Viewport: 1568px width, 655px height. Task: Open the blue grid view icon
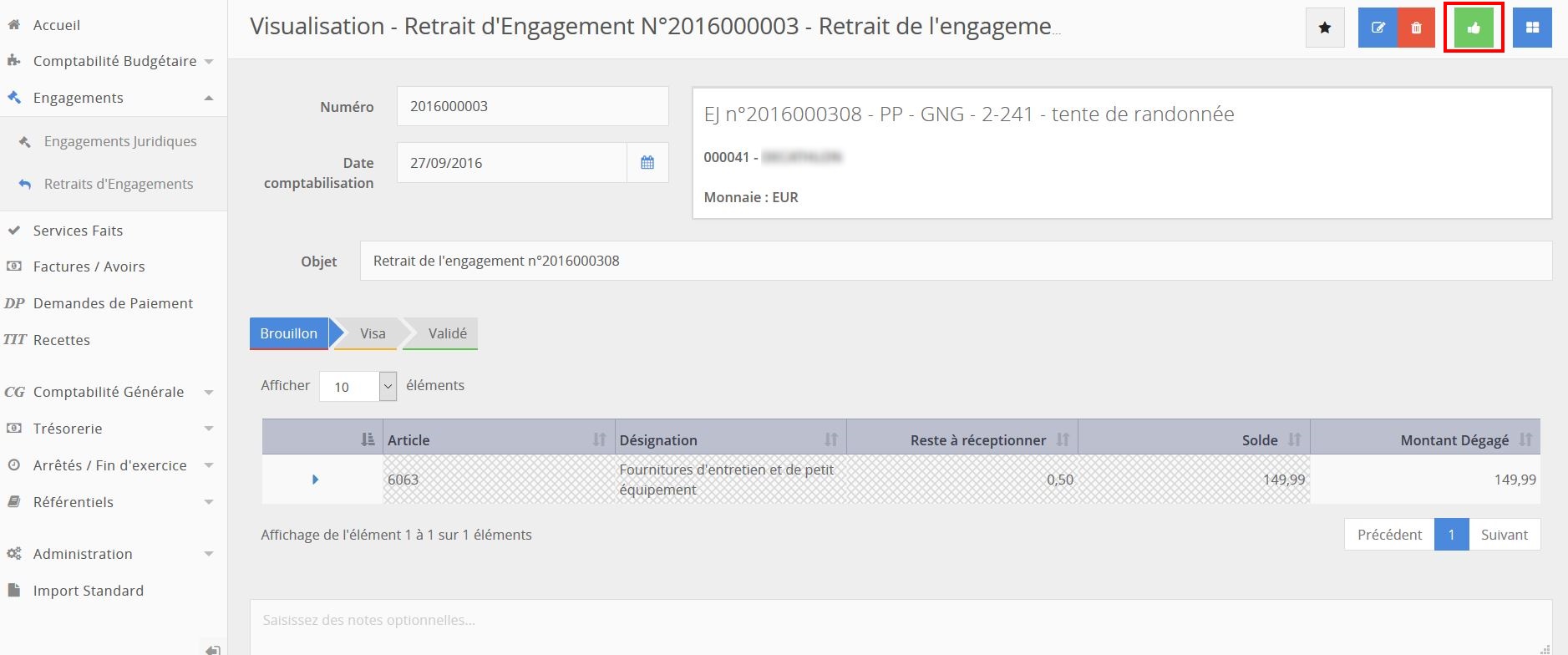click(x=1532, y=28)
